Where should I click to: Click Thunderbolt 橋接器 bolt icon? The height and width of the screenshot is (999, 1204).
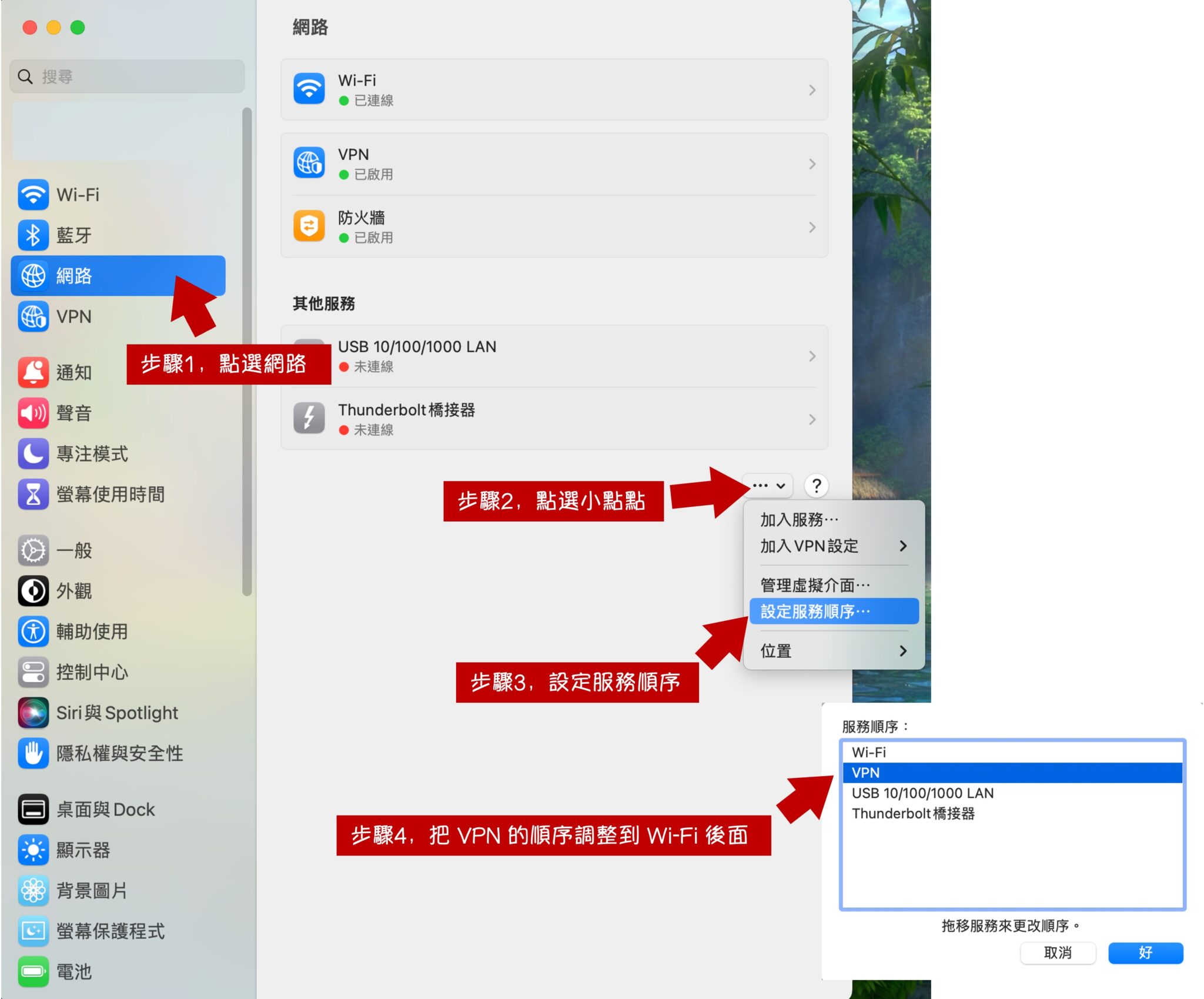click(309, 419)
